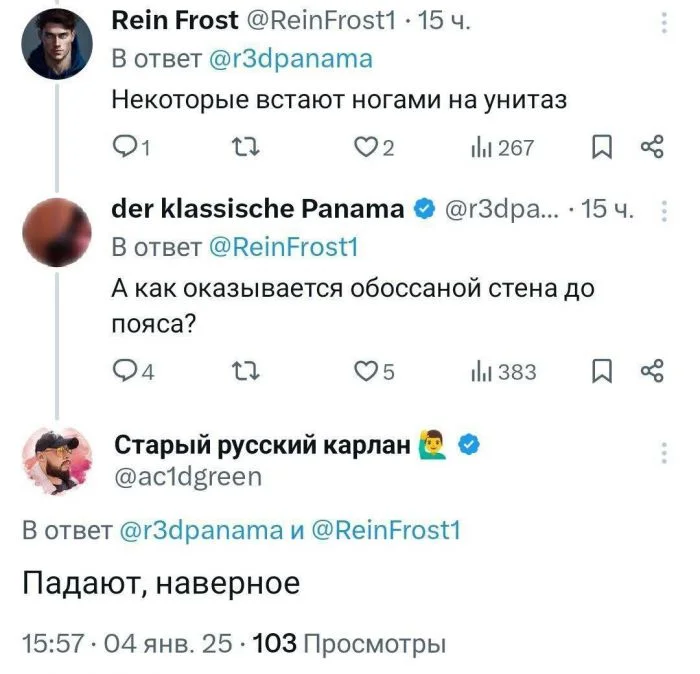View analytics showing 383 views
Viewport: 700px width, 674px height.
(x=504, y=372)
